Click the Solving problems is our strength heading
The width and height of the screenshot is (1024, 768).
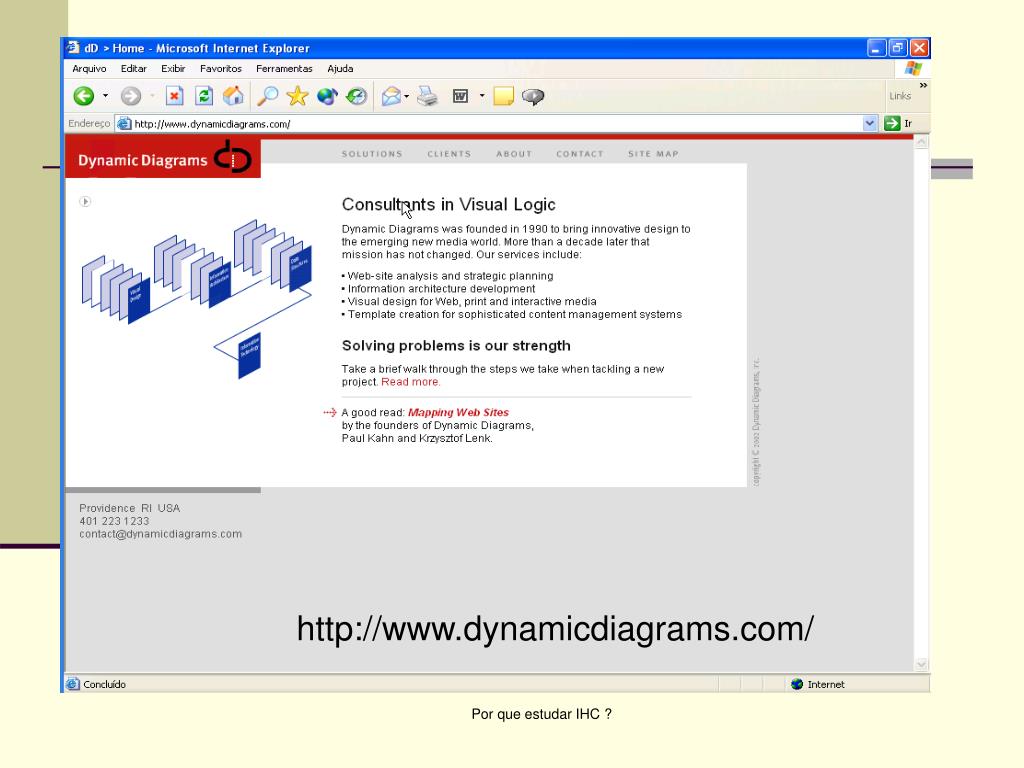(456, 345)
